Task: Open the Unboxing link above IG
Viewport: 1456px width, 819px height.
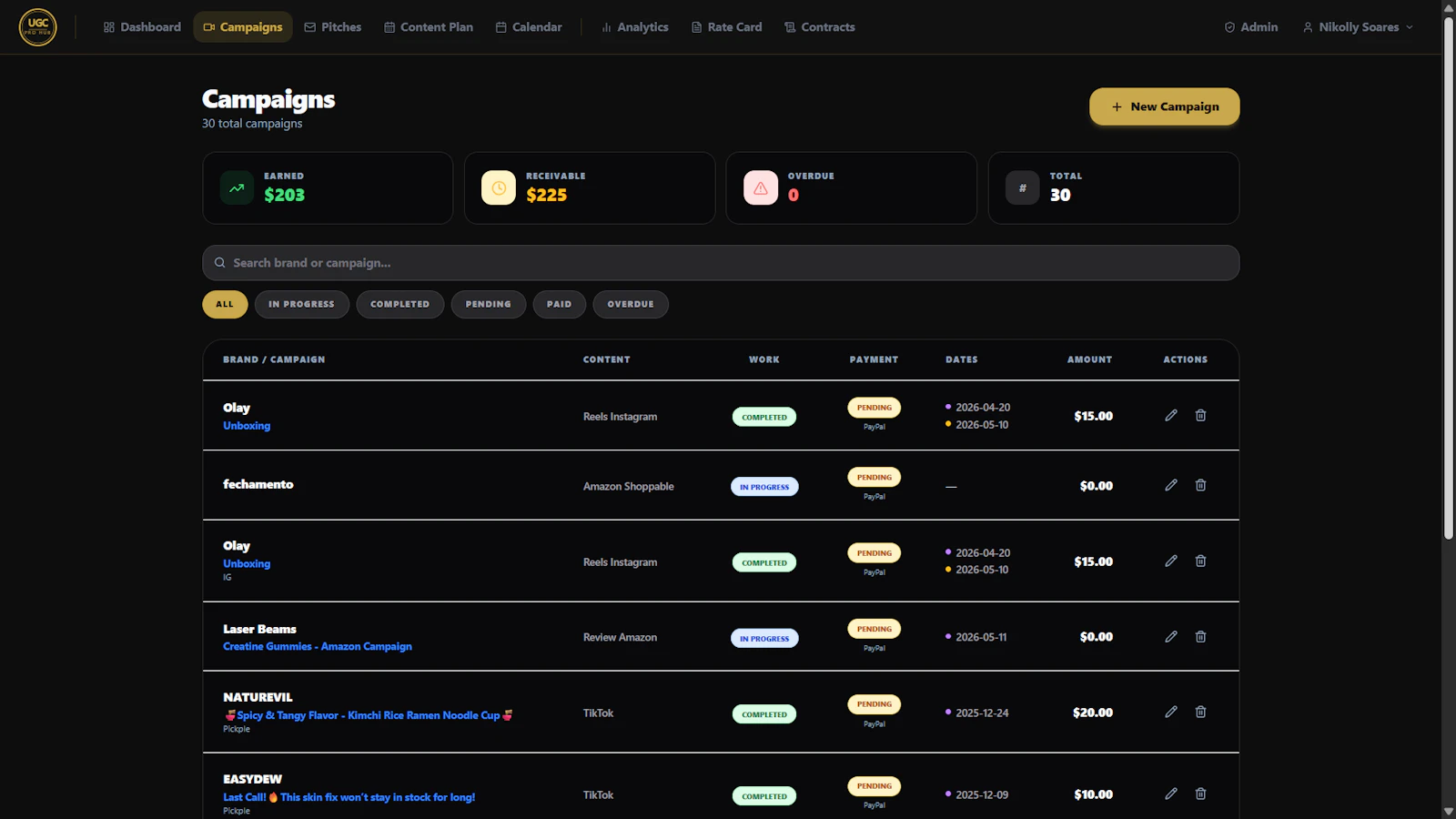Action: pyautogui.click(x=247, y=564)
